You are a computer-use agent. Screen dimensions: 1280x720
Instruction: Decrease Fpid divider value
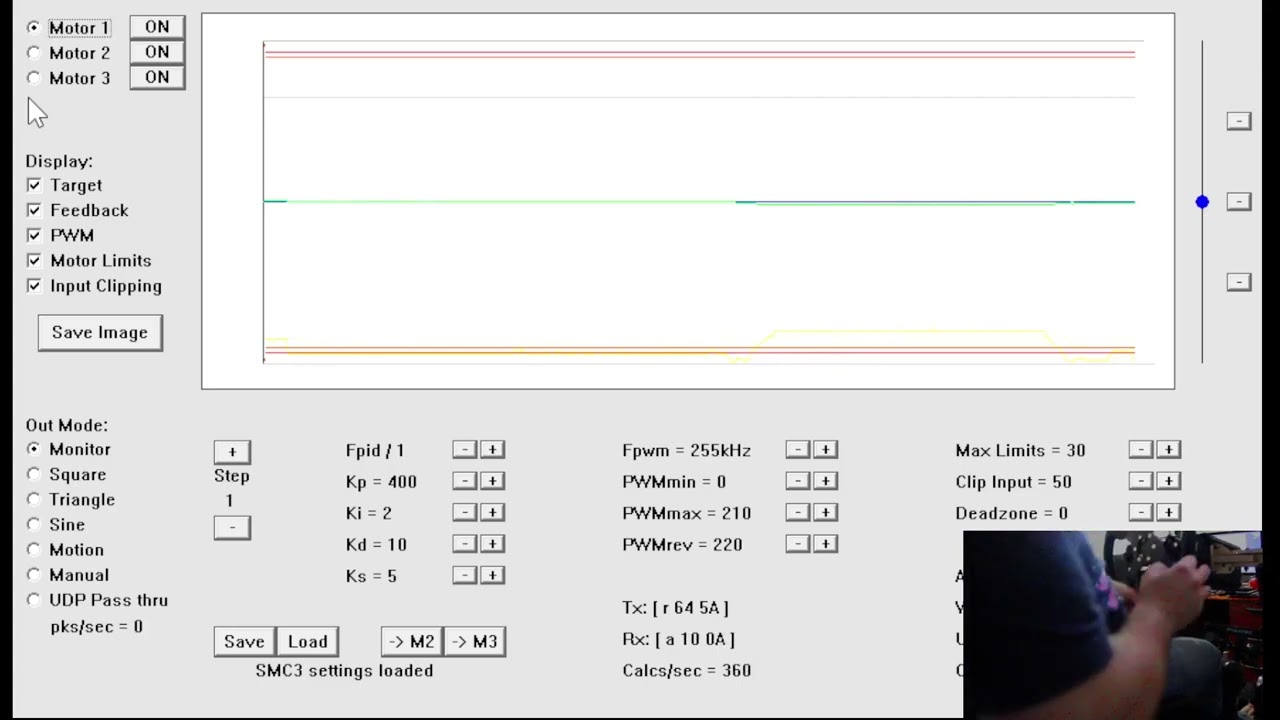464,450
